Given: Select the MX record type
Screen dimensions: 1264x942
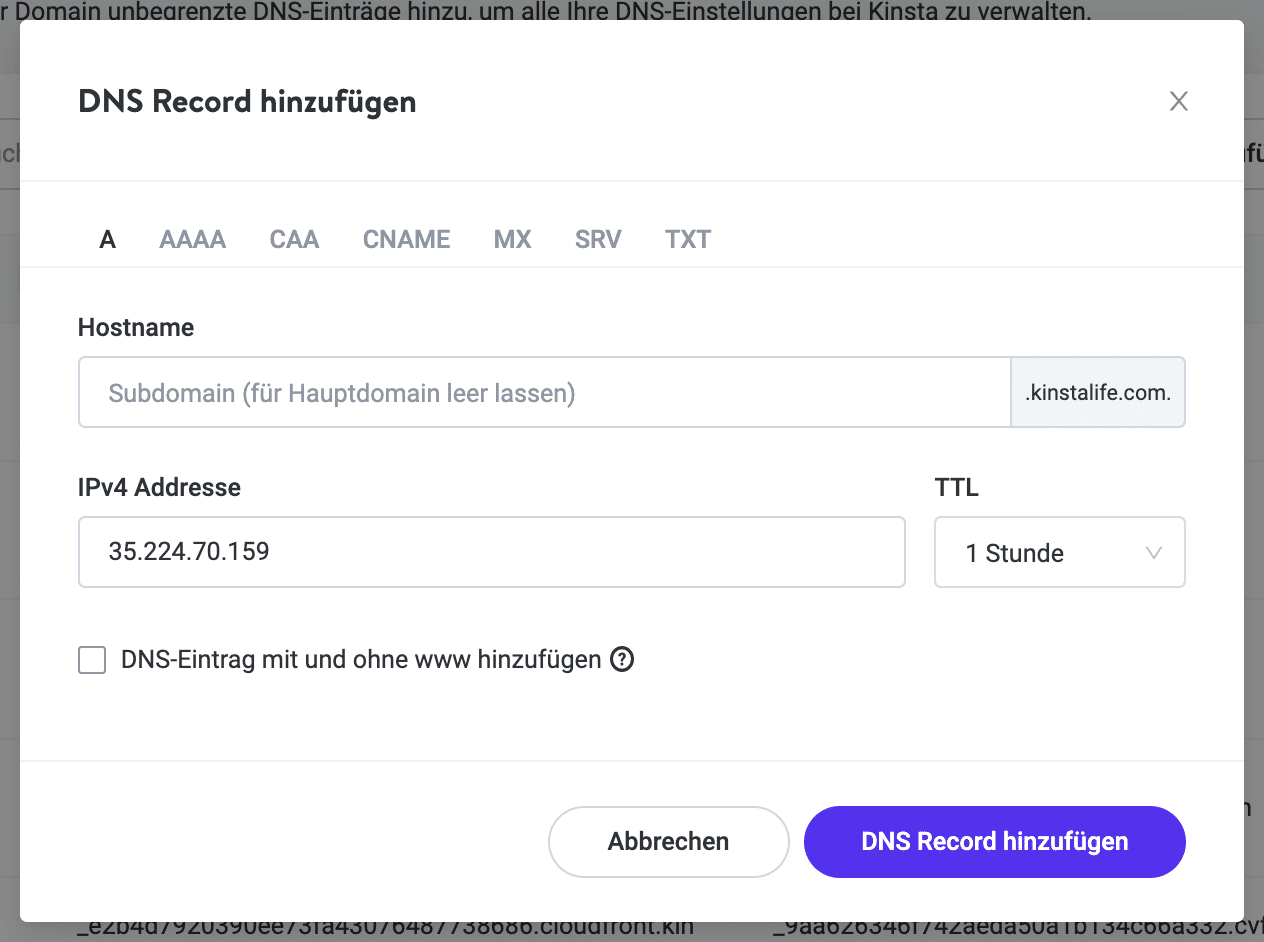Looking at the screenshot, I should [512, 239].
